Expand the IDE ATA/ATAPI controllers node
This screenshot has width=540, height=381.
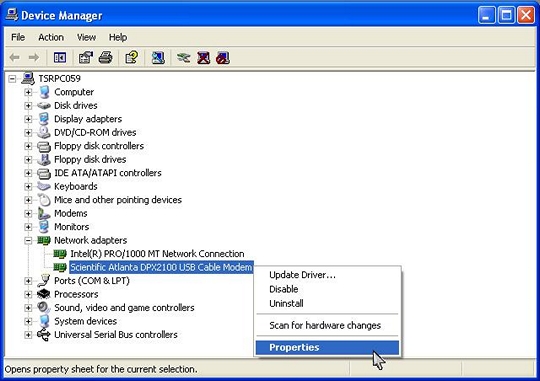[28, 173]
